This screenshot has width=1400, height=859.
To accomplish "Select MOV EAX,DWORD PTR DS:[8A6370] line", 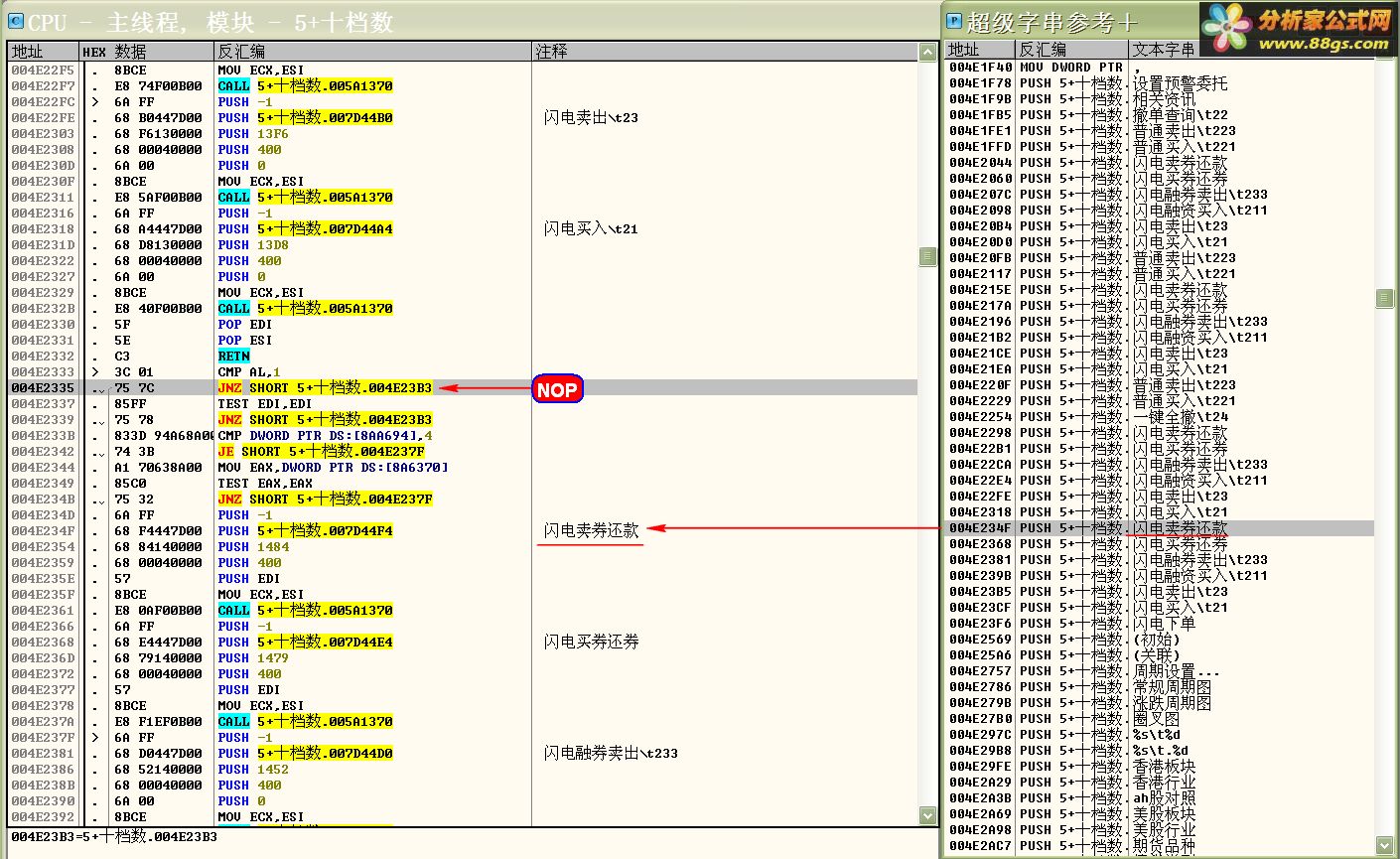I will pyautogui.click(x=463, y=467).
